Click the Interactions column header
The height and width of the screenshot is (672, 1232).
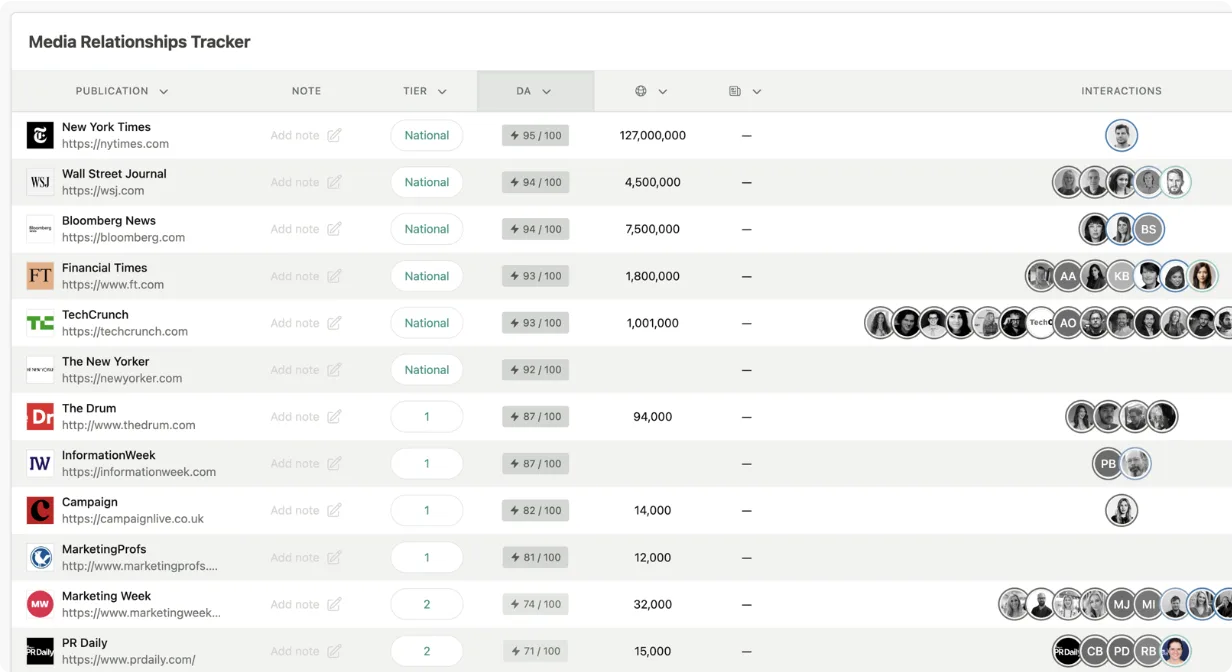[x=1121, y=91]
